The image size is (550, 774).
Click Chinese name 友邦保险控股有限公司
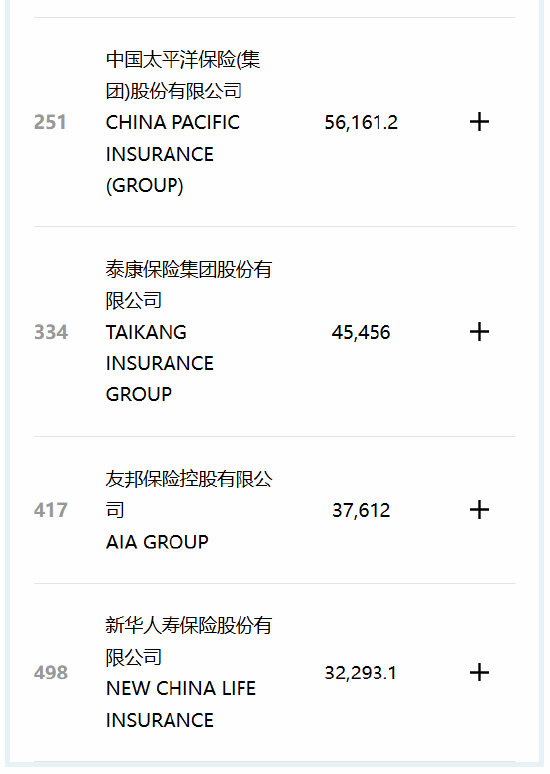click(189, 494)
